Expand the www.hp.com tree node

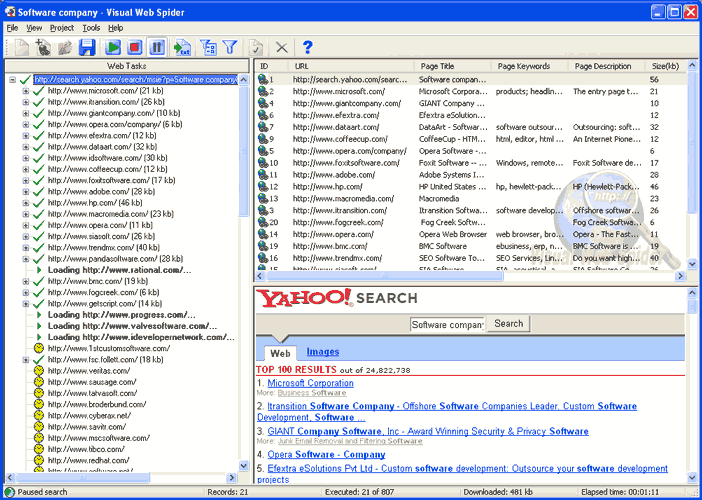pos(26,203)
